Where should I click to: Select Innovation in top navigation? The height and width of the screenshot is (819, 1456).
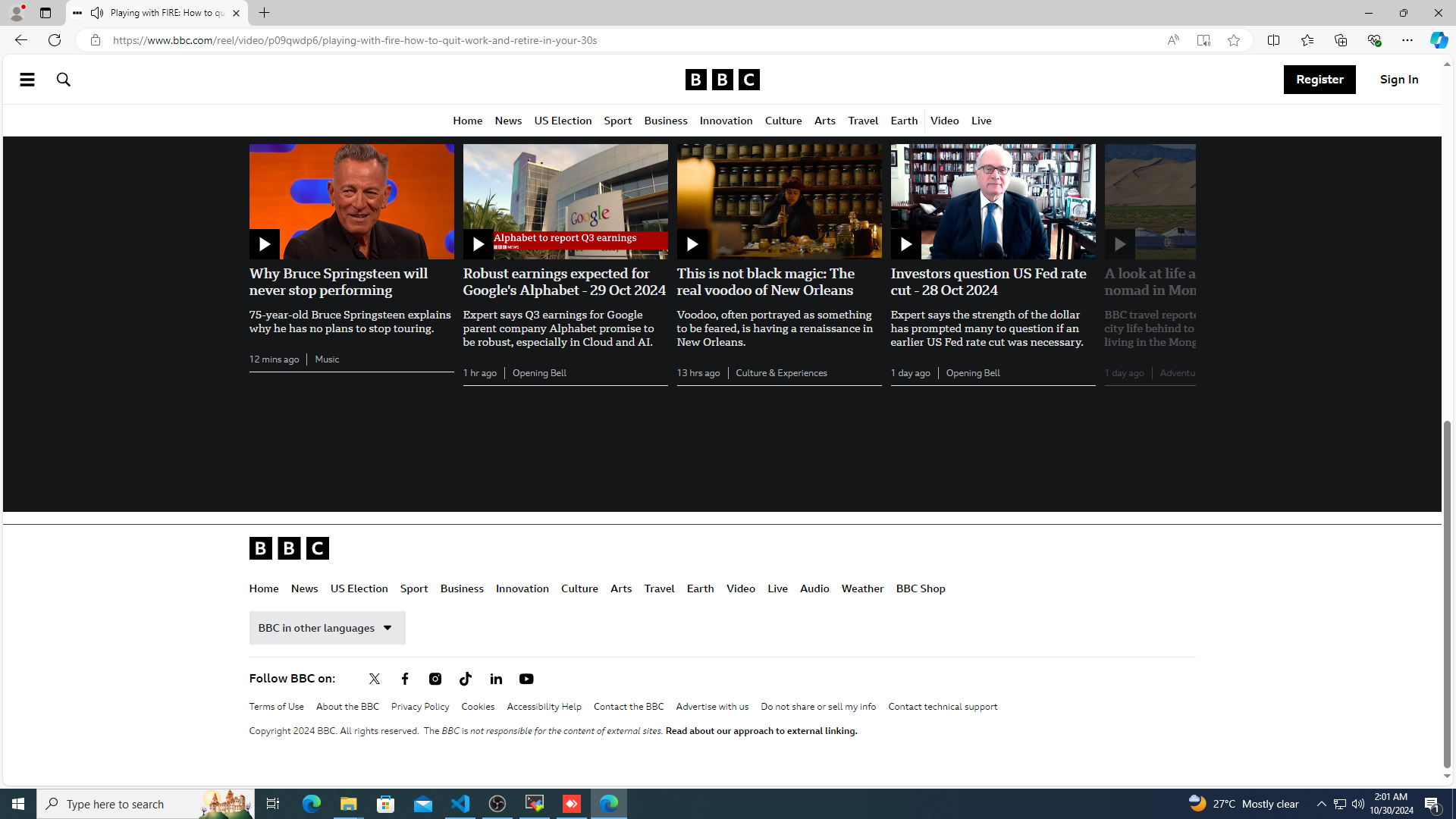click(x=726, y=121)
